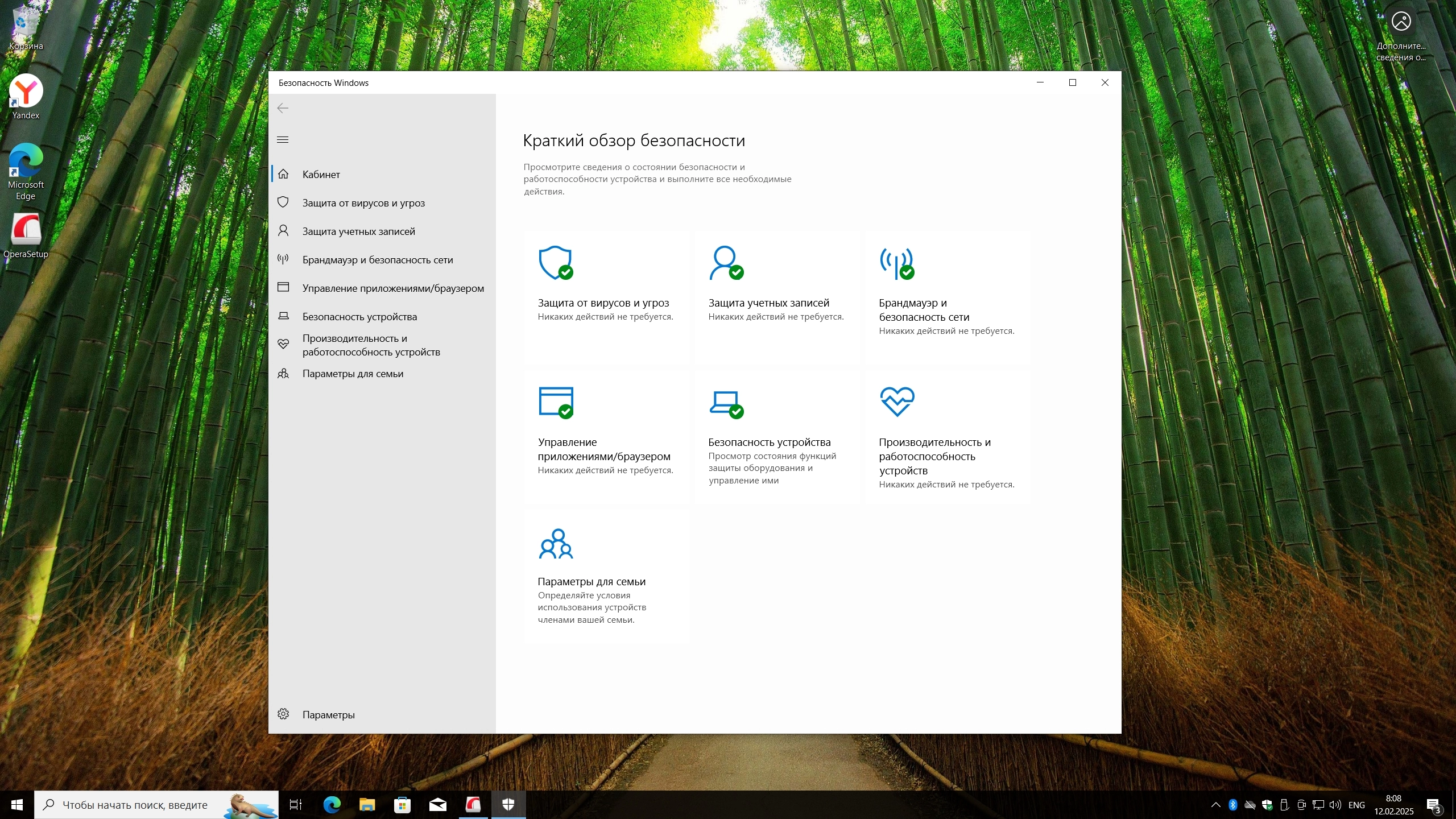Select Параметры для семьи in the sidebar
Screen dimensions: 1456x819
point(353,374)
